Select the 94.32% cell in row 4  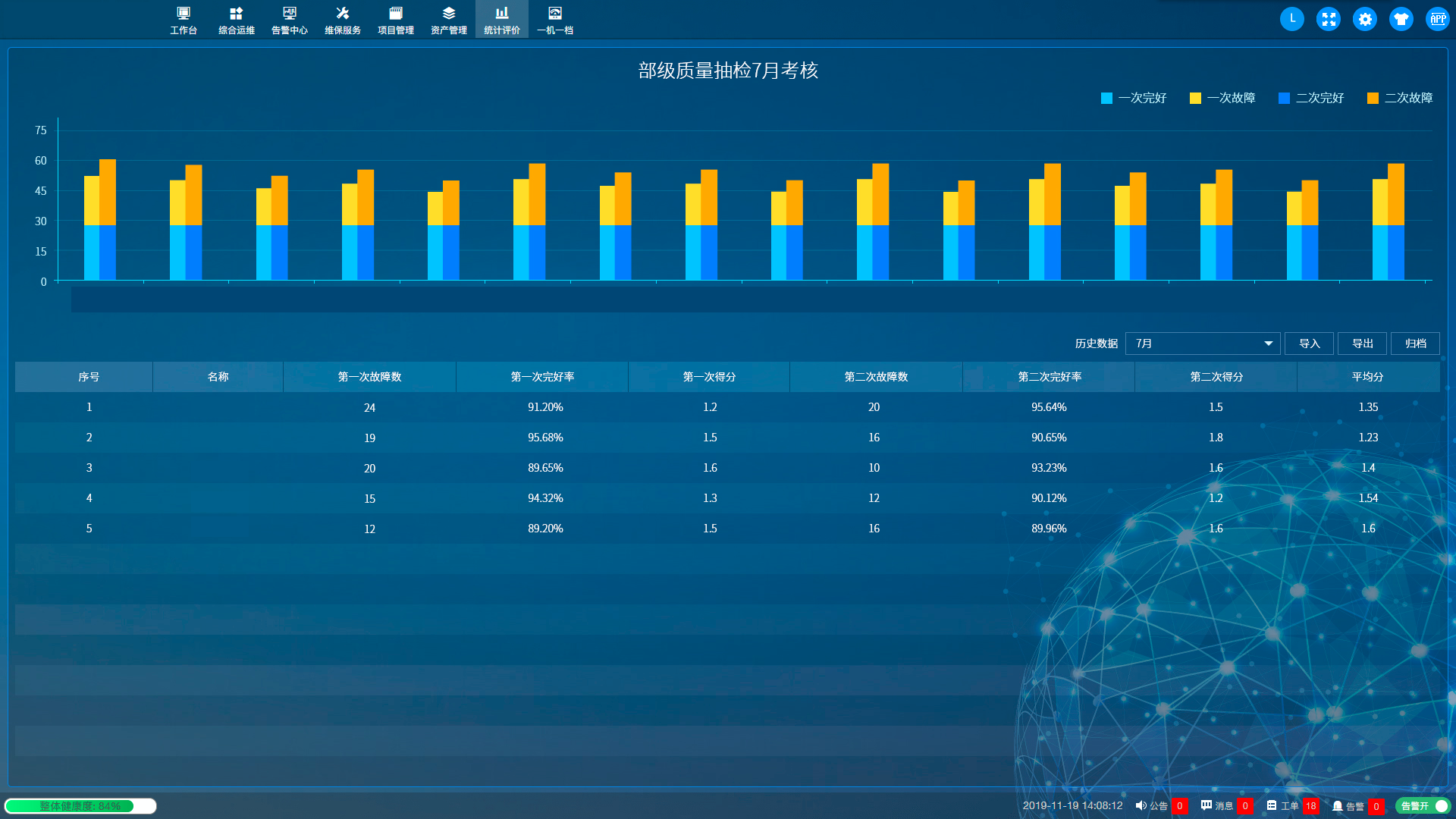pyautogui.click(x=545, y=498)
